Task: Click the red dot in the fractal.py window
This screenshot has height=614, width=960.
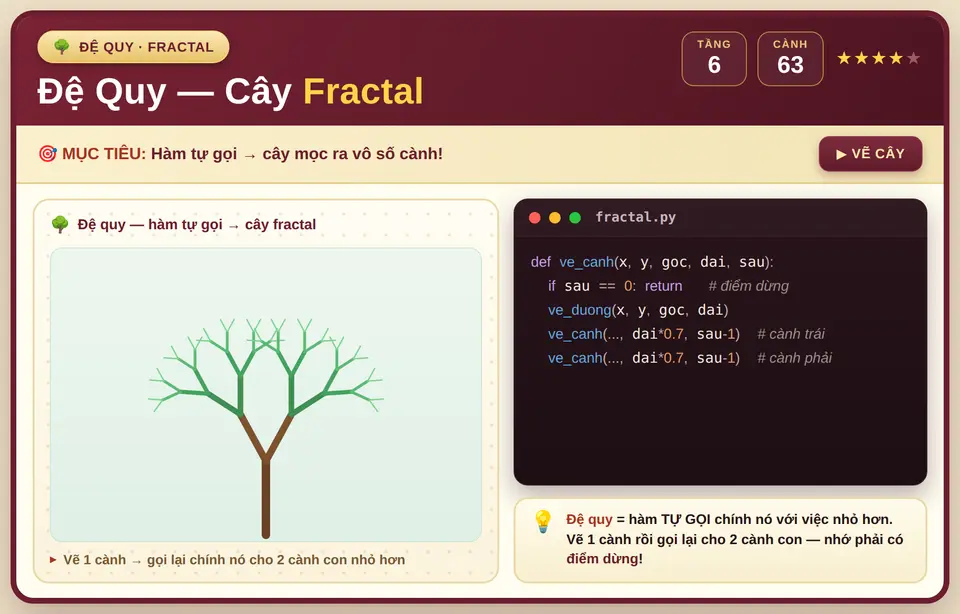Action: coord(534,218)
